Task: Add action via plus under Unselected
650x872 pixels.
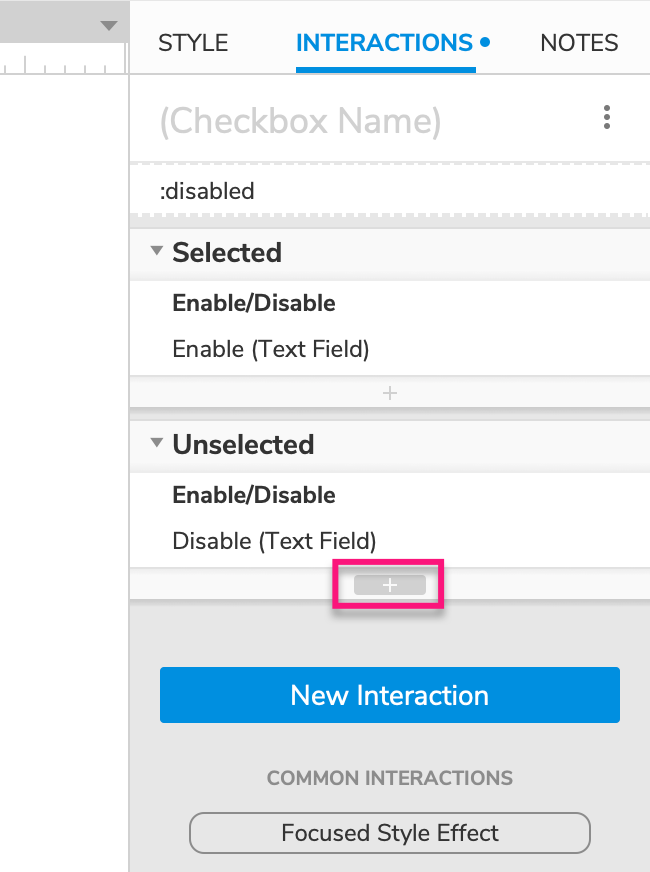Action: point(390,586)
